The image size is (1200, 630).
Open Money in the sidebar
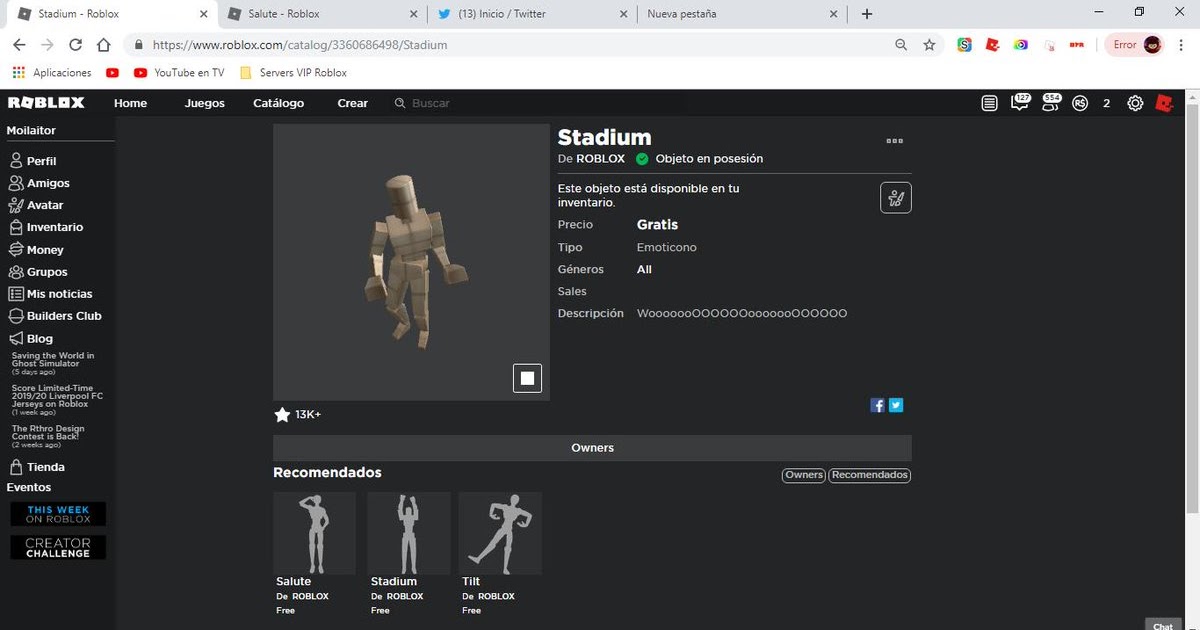coord(36,250)
